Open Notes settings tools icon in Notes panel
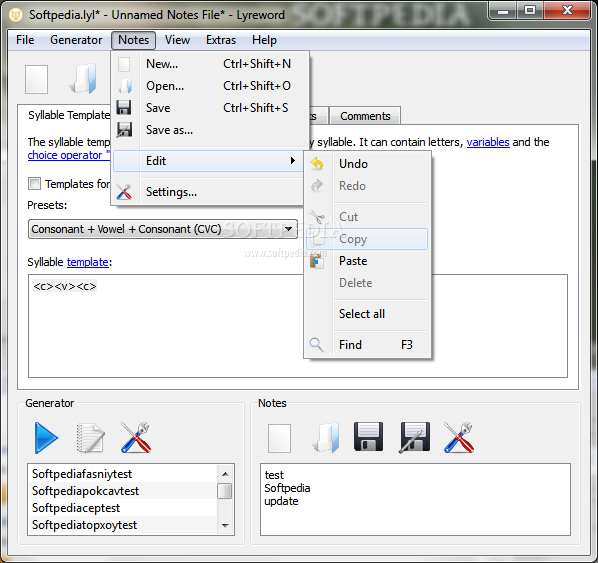 [x=459, y=438]
